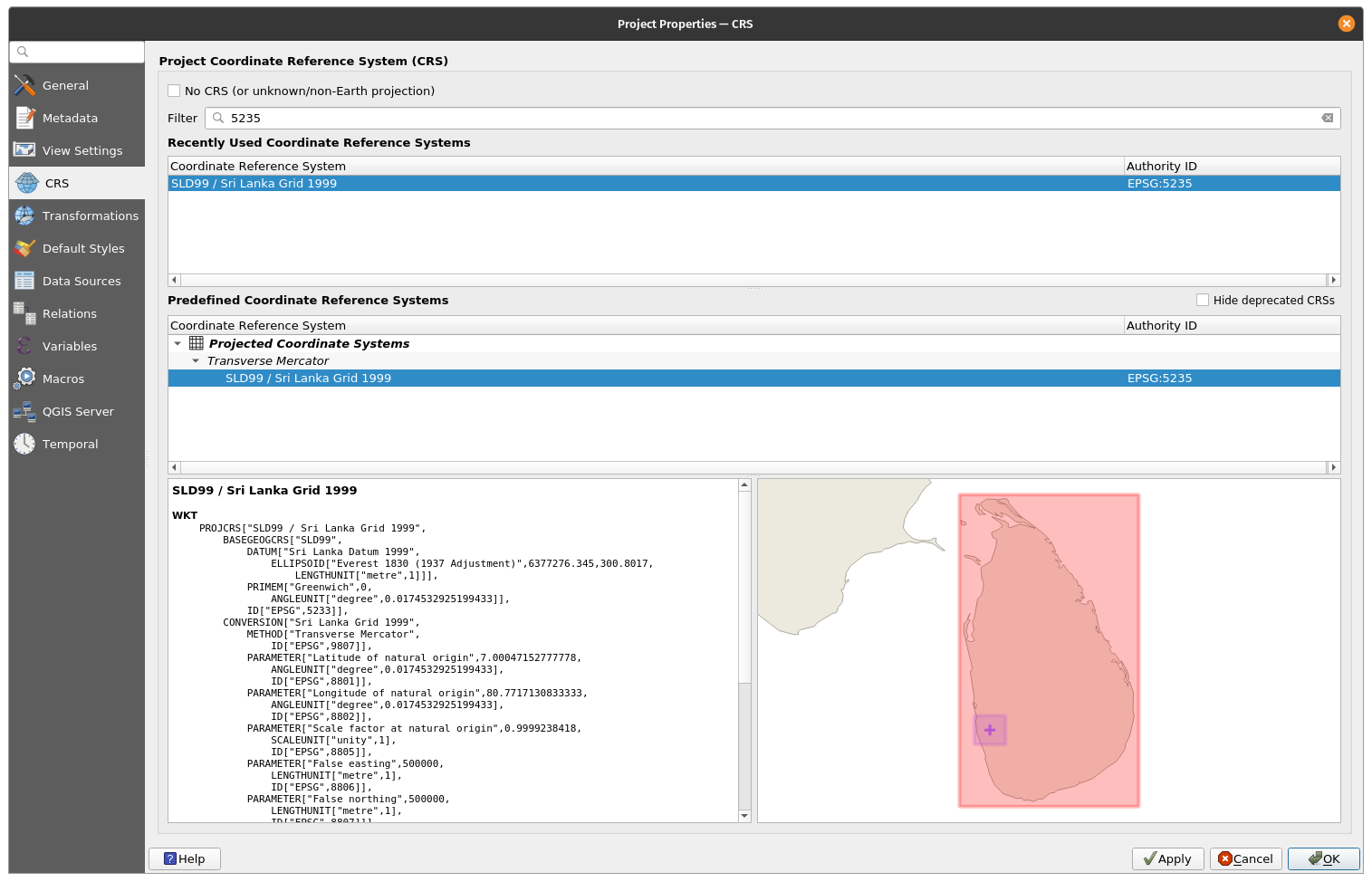Screen dimensions: 1372x882
Task: Click predefined list Authority ID column header
Action: tap(1233, 325)
